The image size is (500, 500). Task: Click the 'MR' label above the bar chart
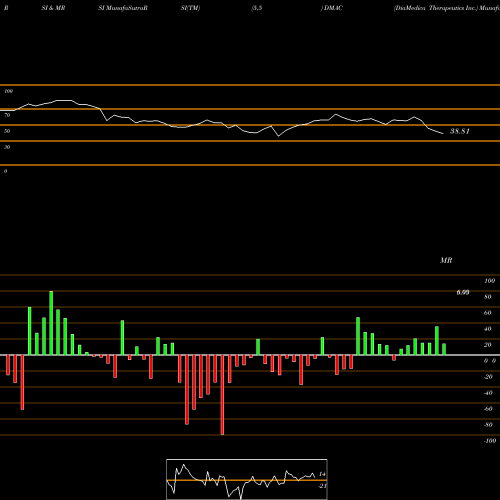[x=446, y=260]
